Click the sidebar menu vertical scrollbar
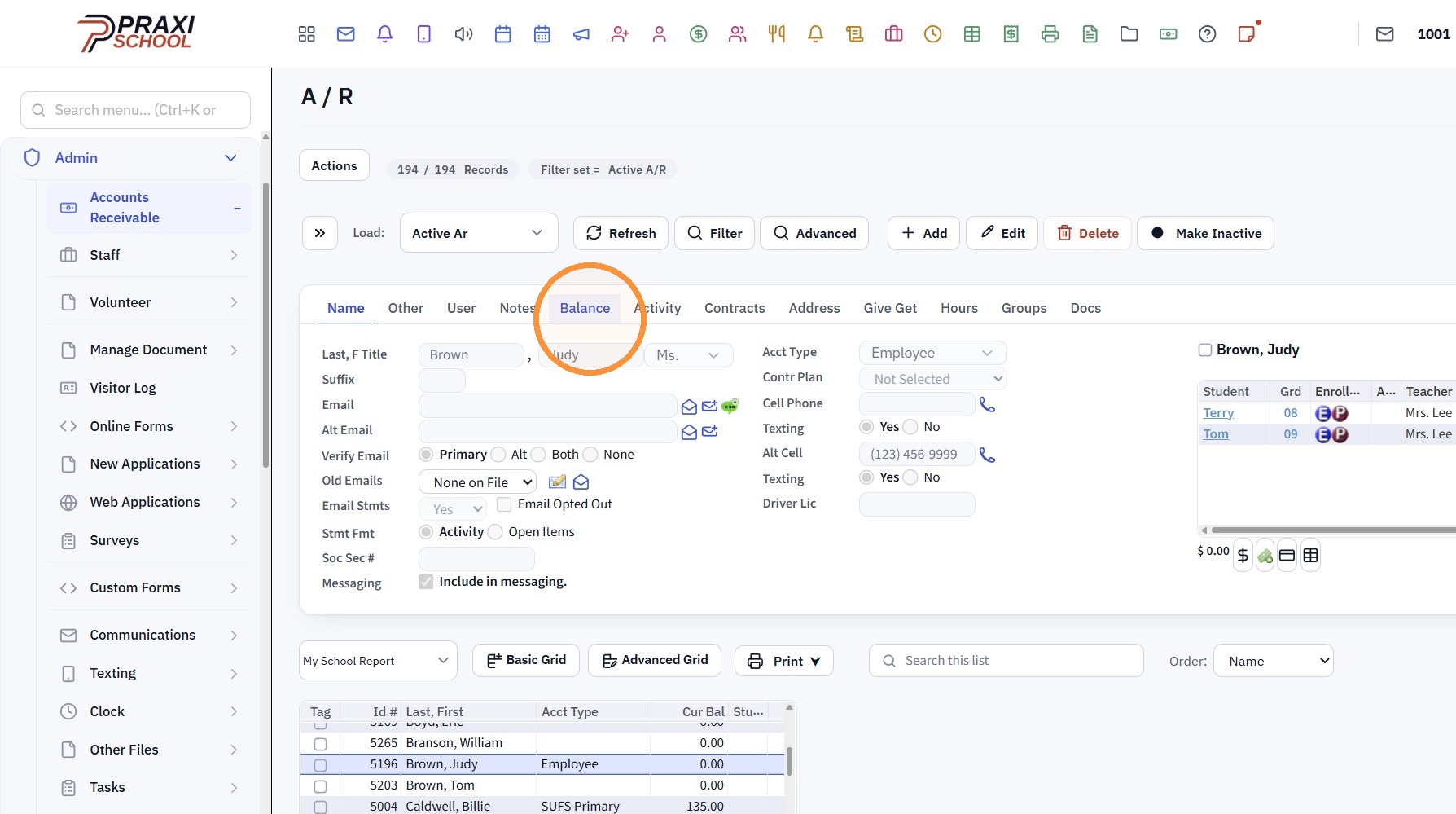 (x=265, y=326)
